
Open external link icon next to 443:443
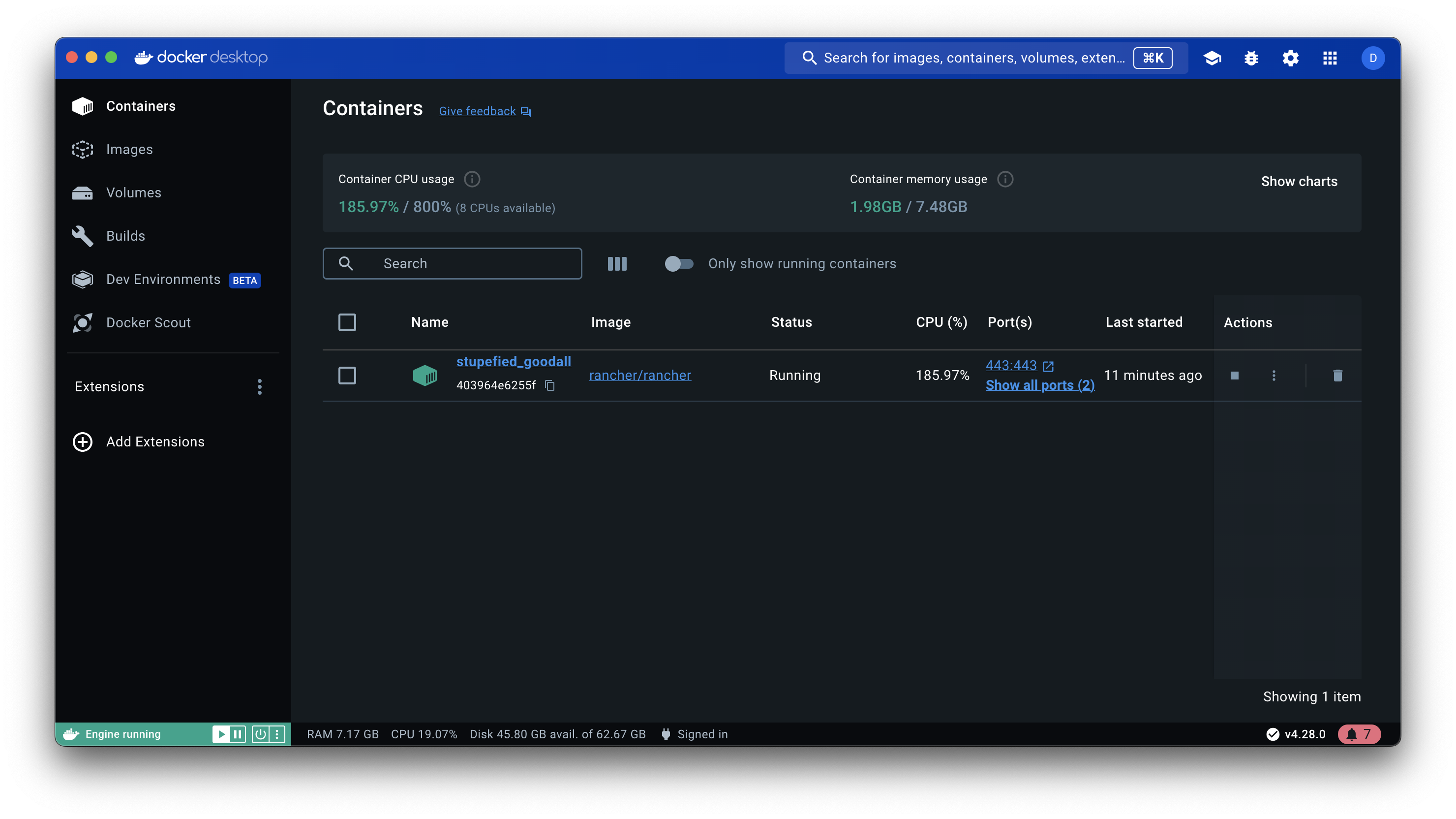(1048, 366)
